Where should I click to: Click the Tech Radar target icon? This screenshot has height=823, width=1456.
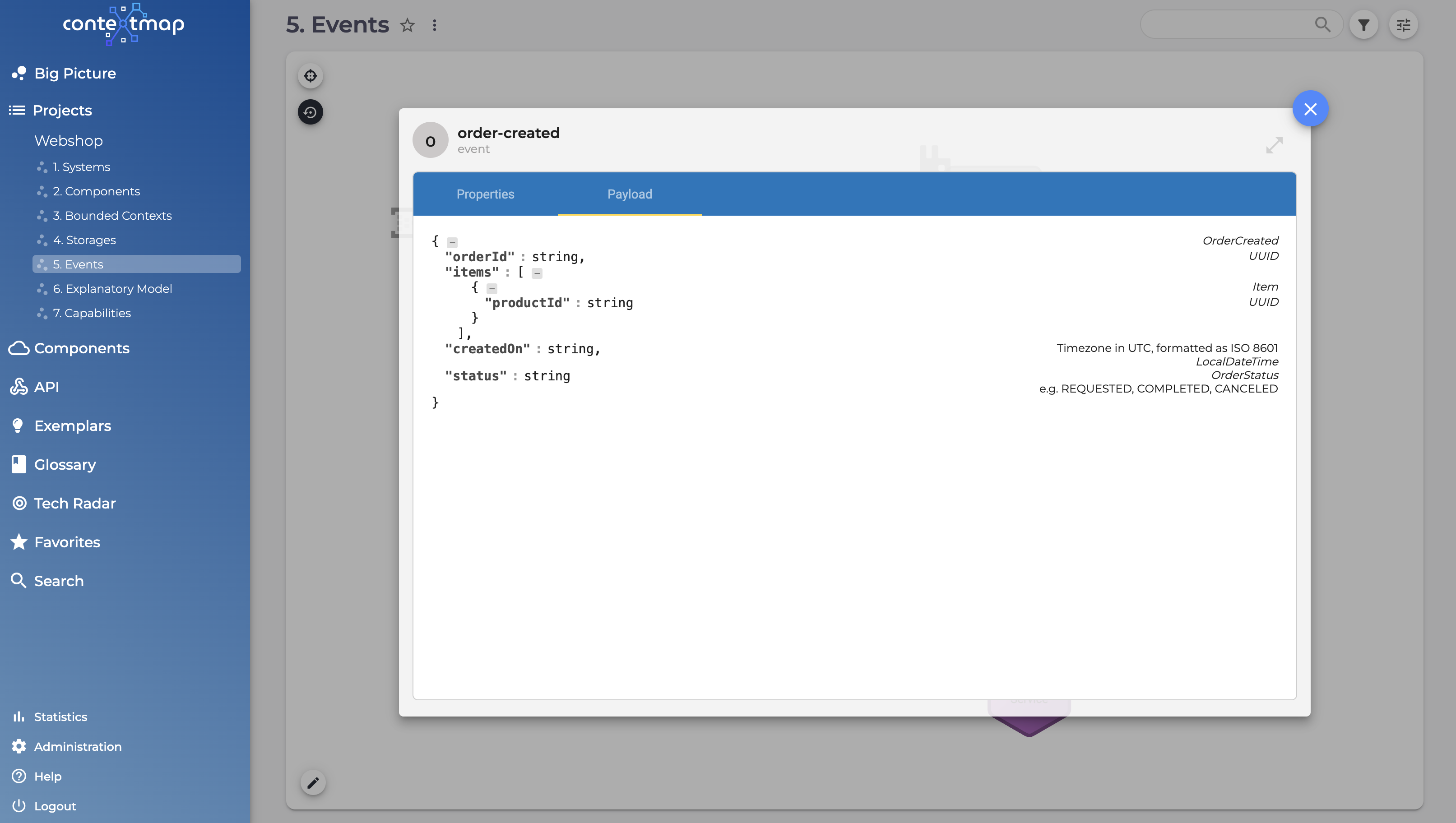click(x=19, y=503)
